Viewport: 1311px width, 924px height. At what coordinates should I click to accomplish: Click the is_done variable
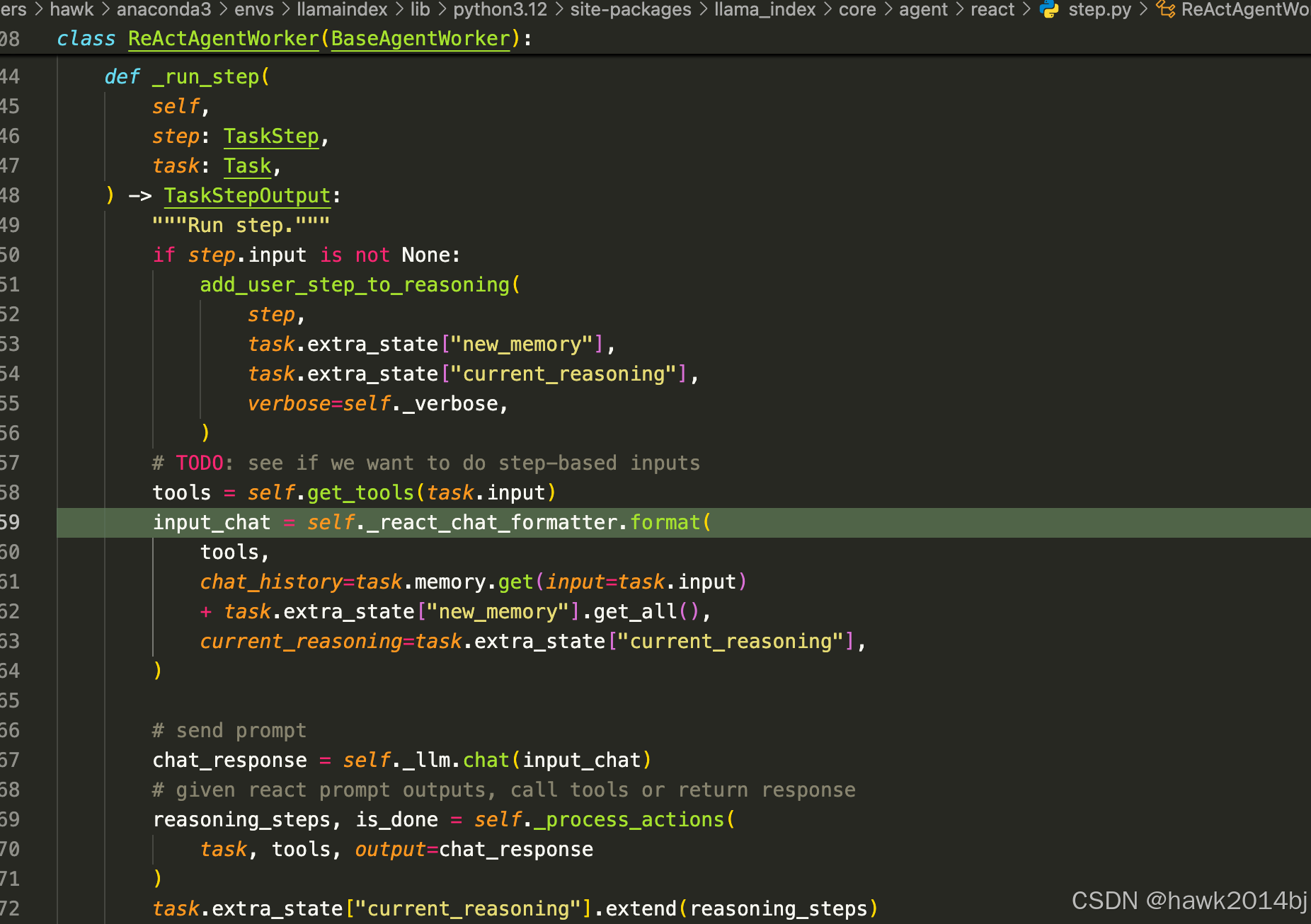(396, 819)
